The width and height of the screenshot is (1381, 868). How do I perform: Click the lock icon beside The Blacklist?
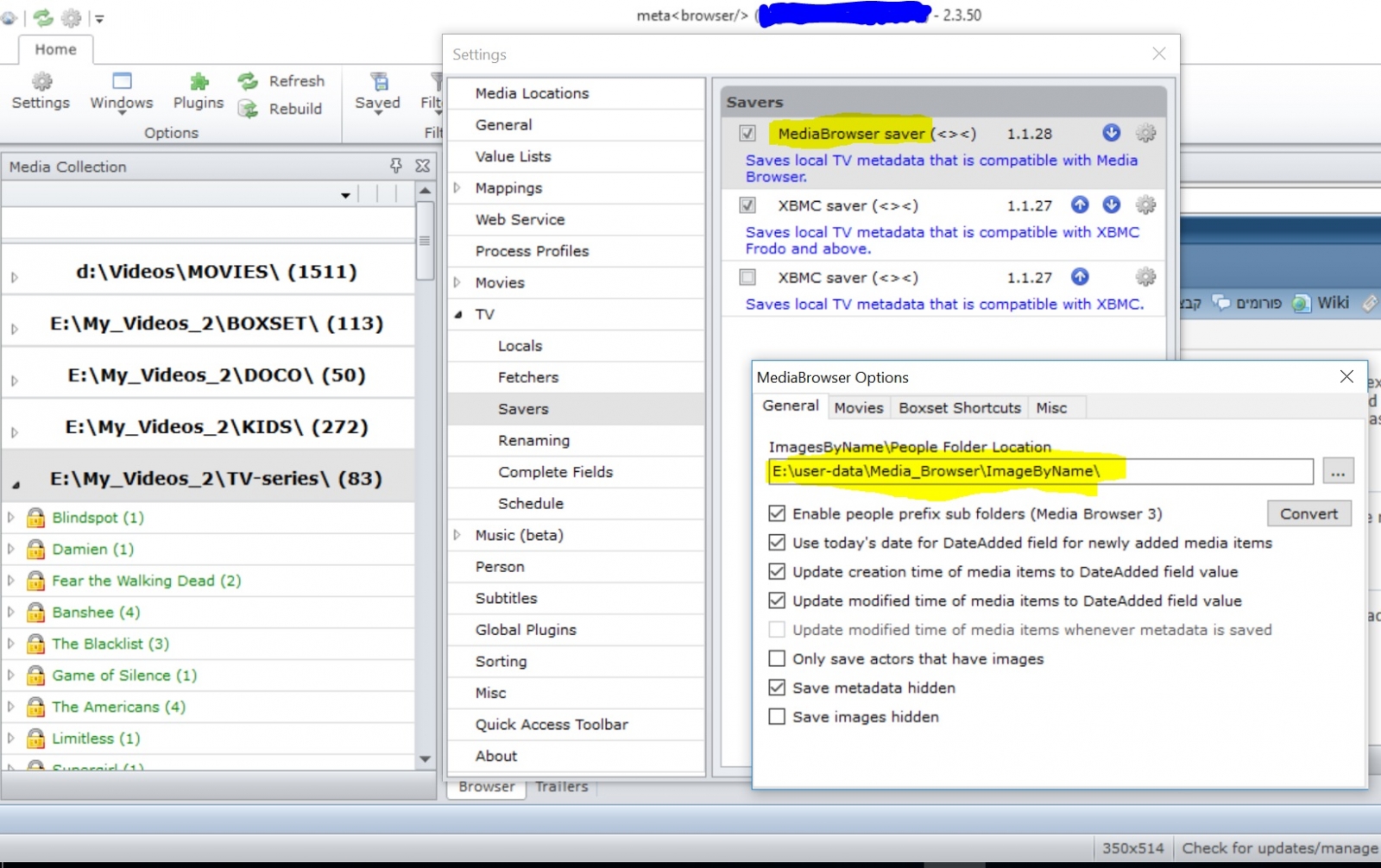pos(35,644)
